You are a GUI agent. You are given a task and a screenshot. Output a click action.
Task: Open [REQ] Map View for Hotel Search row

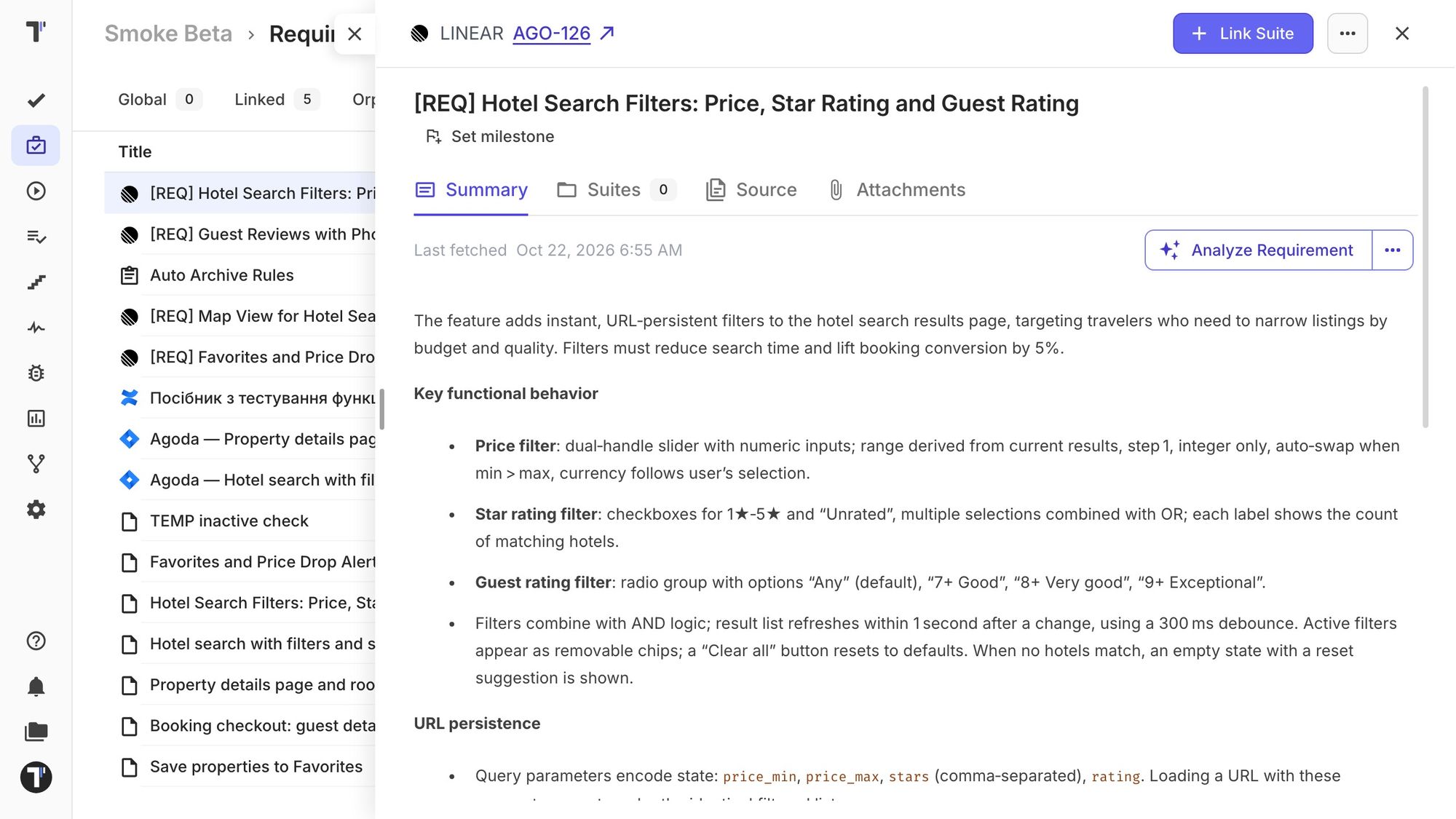pyautogui.click(x=240, y=316)
